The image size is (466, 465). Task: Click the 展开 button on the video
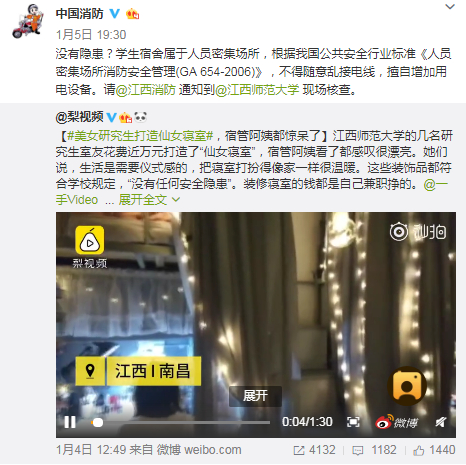point(255,396)
